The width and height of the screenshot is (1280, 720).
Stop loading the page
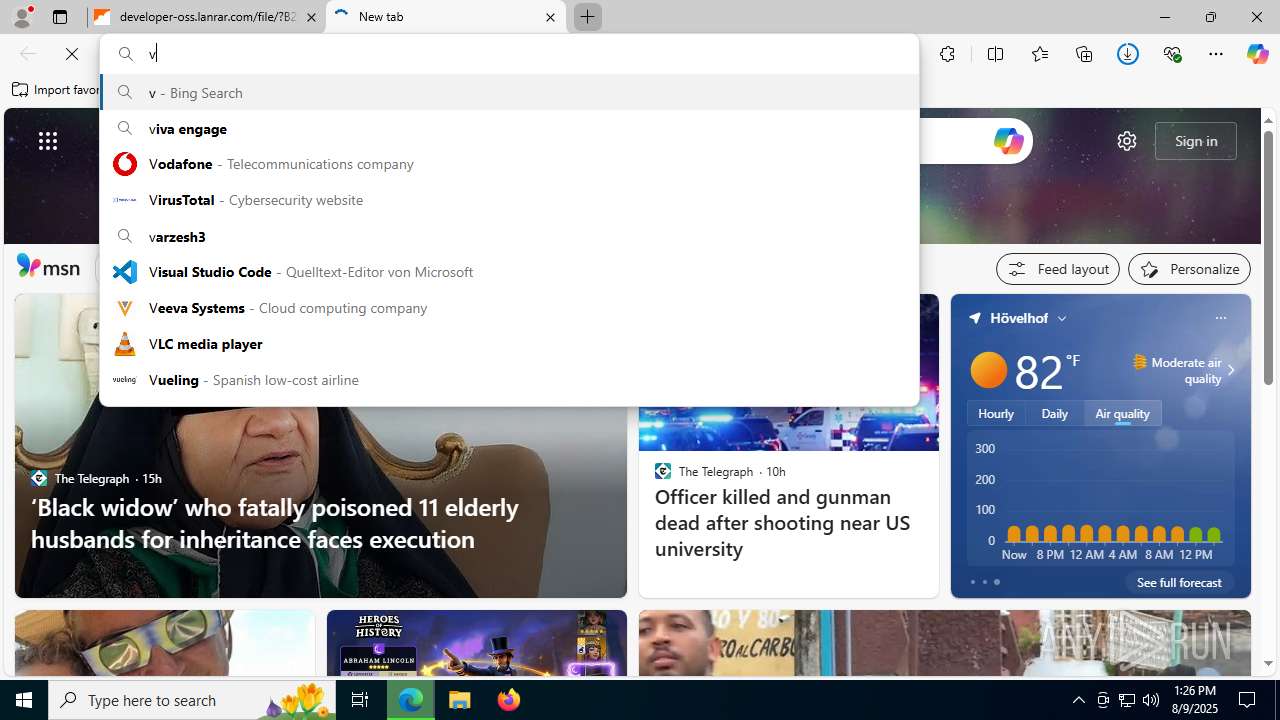click(x=72, y=54)
